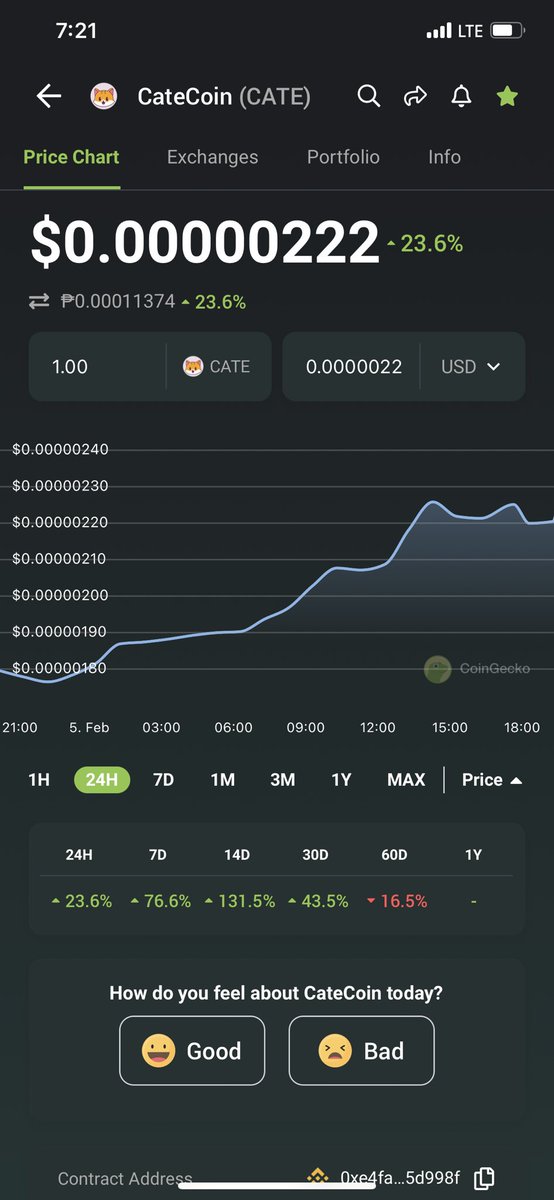The height and width of the screenshot is (1200, 554).
Task: Select the 1M chart range
Action: coord(223,780)
